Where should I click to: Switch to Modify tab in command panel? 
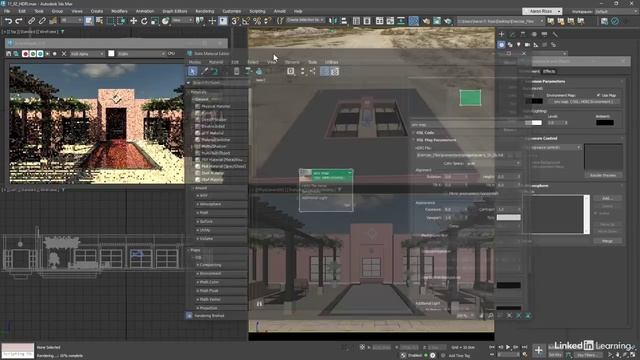[x=512, y=34]
